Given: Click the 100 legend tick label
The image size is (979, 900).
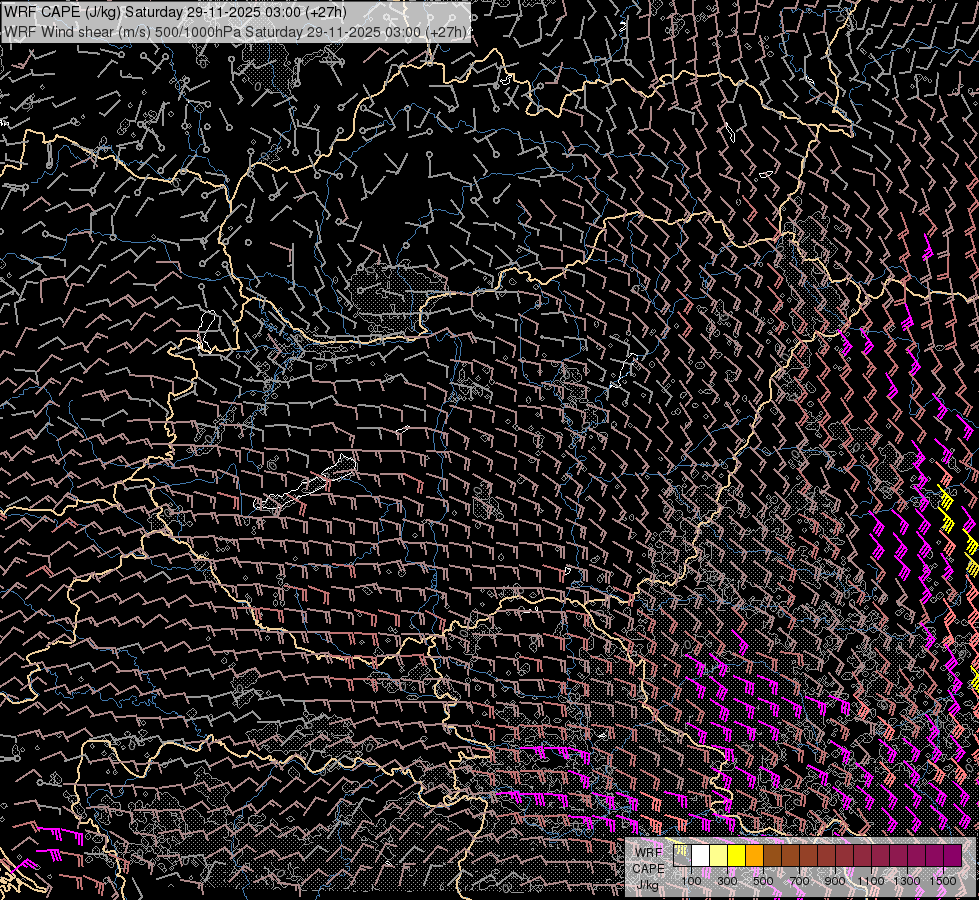Looking at the screenshot, I should (x=692, y=880).
